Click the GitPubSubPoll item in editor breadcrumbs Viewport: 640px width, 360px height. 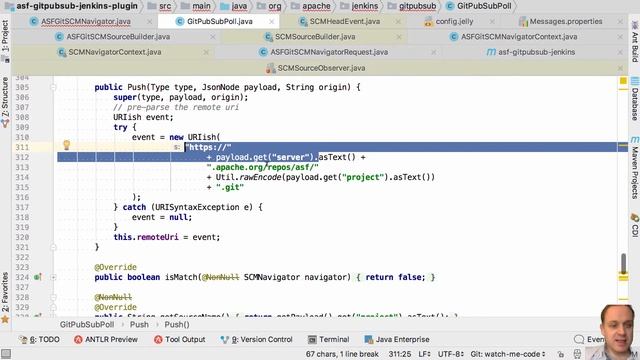tap(87, 325)
